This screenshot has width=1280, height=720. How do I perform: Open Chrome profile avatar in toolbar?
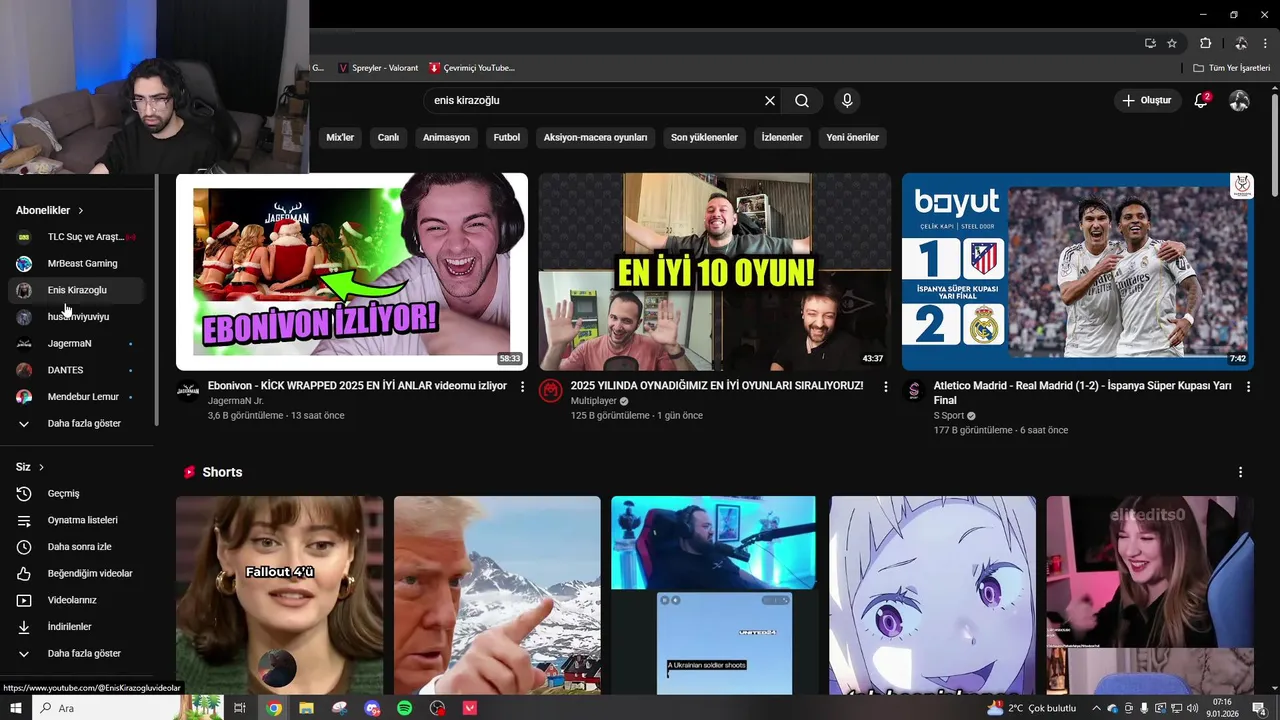click(x=1240, y=43)
